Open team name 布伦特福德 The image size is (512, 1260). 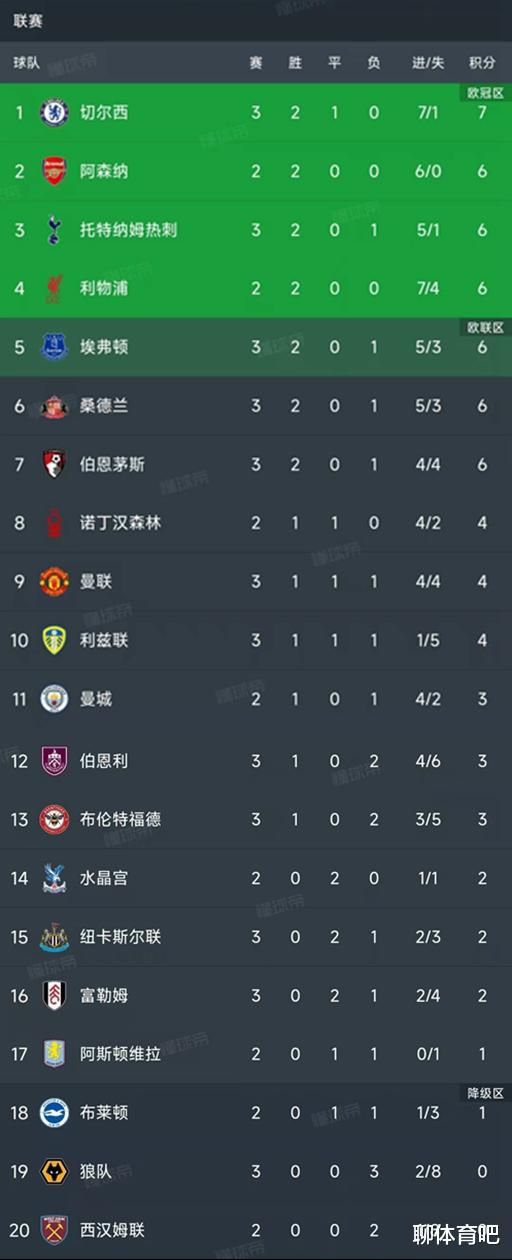120,819
